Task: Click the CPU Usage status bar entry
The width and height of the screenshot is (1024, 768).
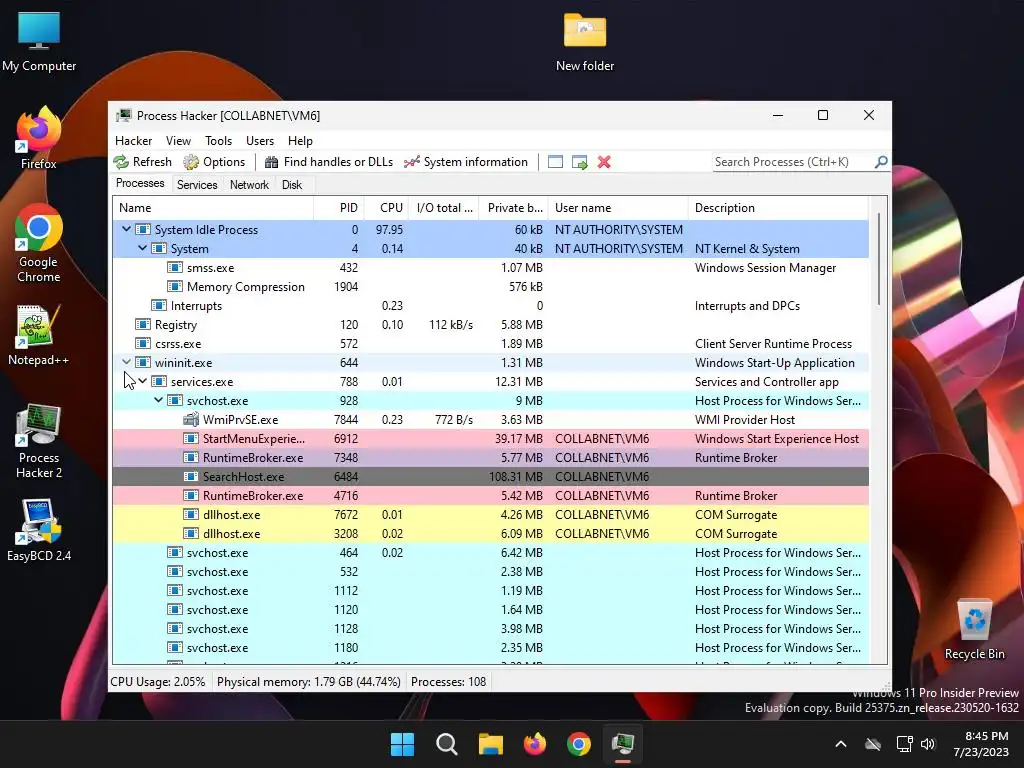Action: click(158, 682)
